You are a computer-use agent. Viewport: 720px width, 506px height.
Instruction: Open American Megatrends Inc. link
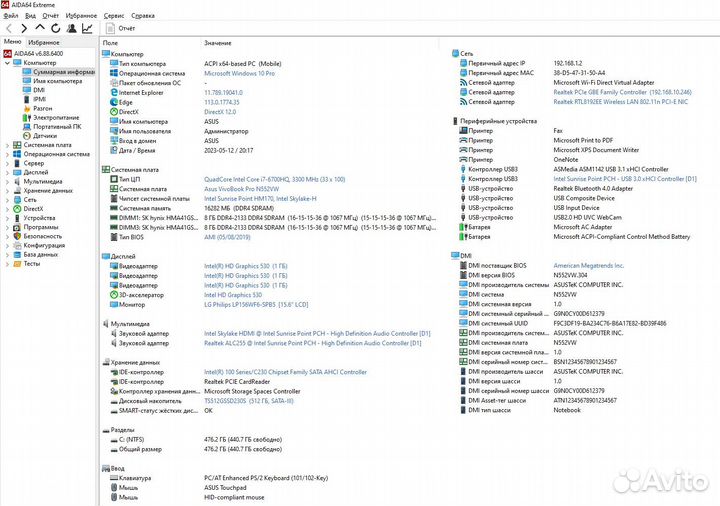click(589, 266)
